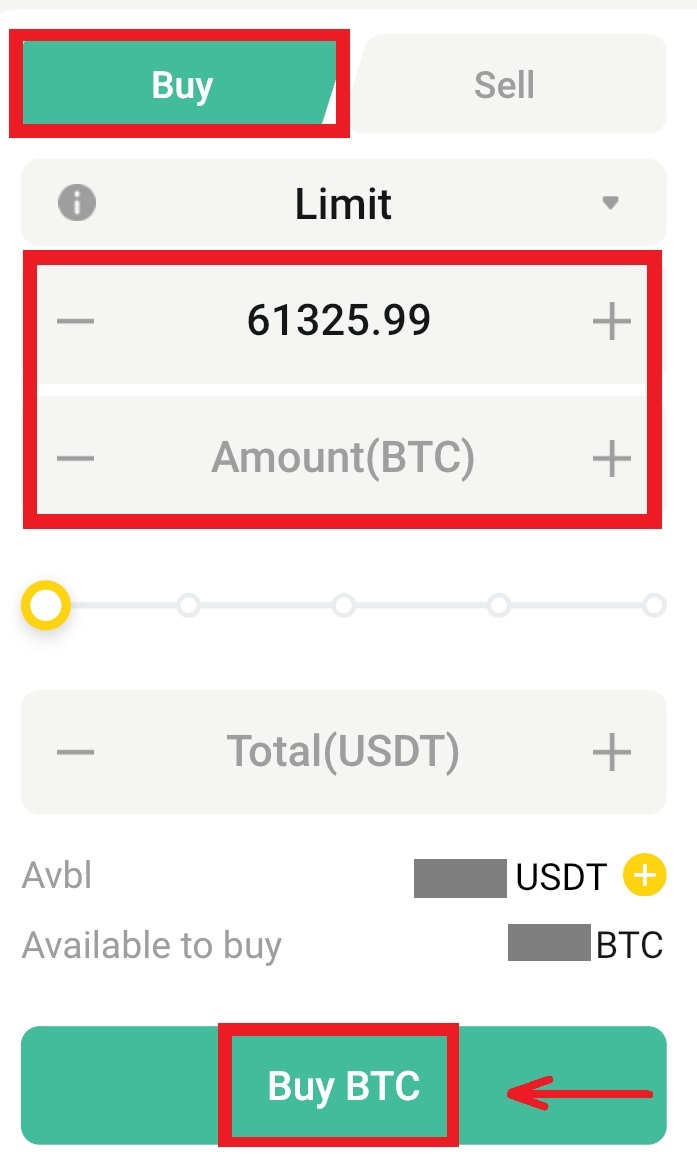The height and width of the screenshot is (1161, 697).
Task: Tap plus in the Amount(BTC) row
Action: [612, 458]
